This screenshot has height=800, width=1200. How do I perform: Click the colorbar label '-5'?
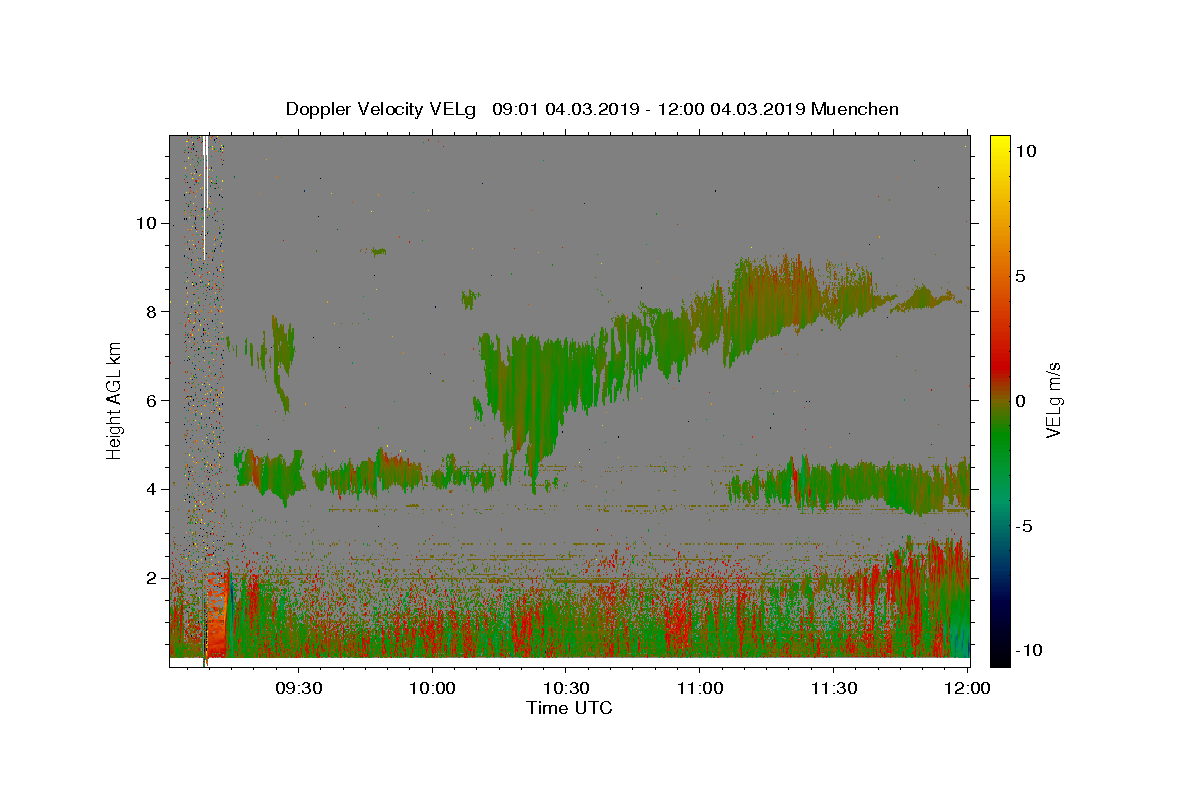click(x=1026, y=526)
